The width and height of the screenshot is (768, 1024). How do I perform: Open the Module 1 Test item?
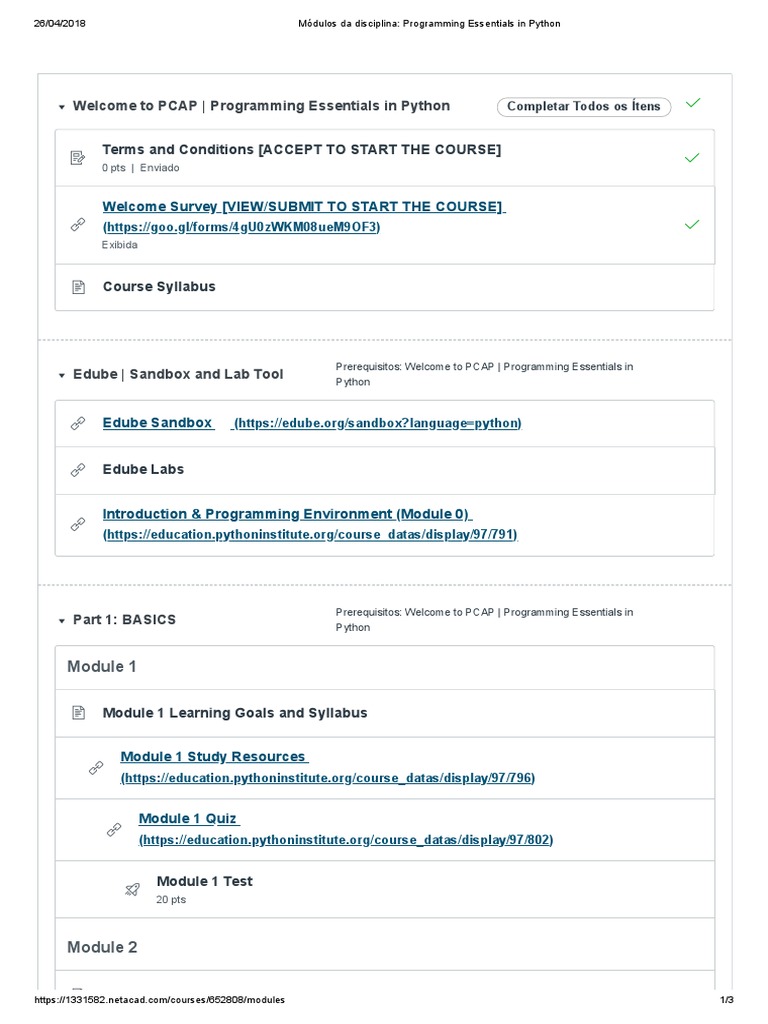click(204, 881)
